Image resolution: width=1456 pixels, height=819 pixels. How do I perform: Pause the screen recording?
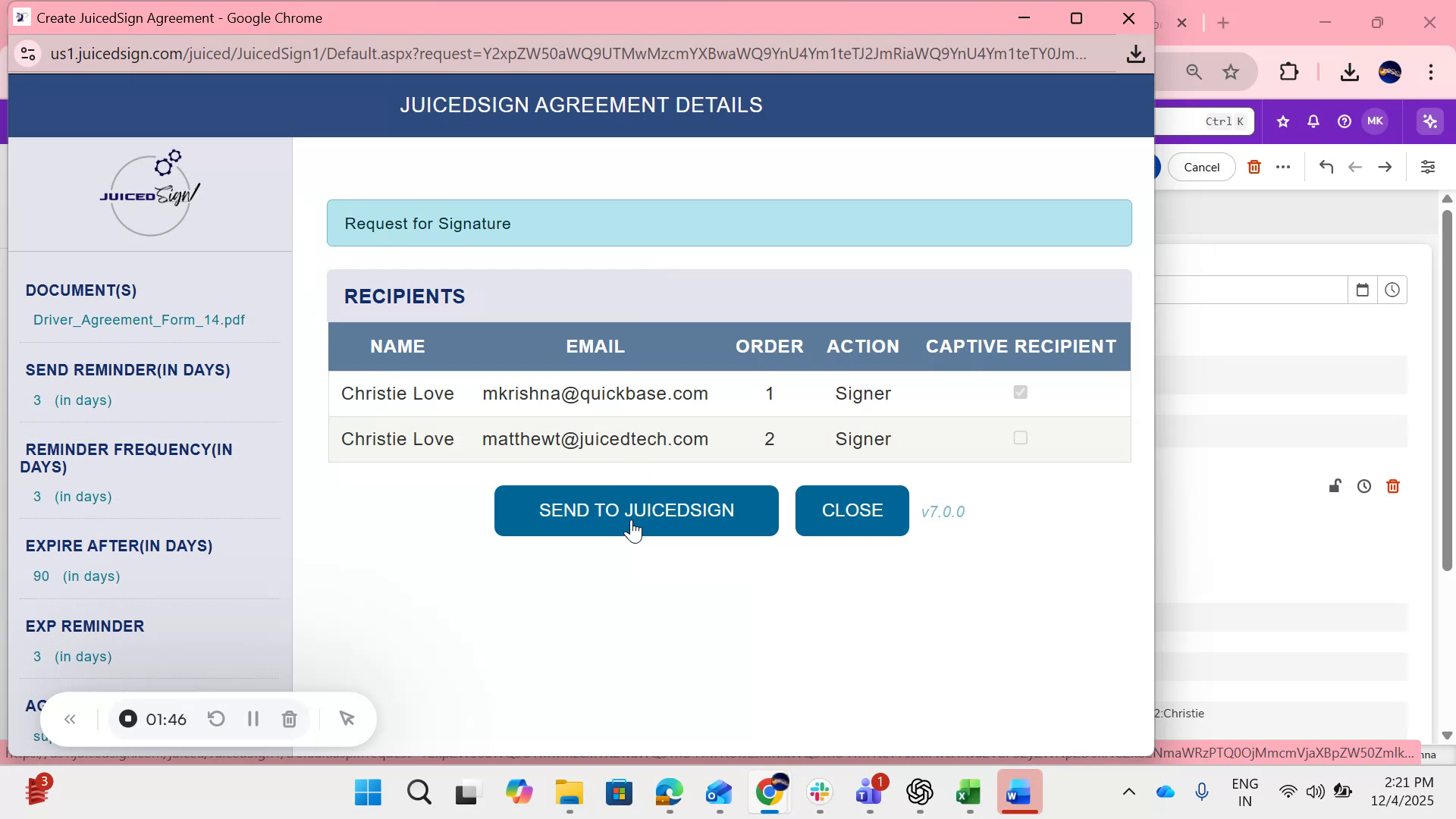tap(253, 718)
